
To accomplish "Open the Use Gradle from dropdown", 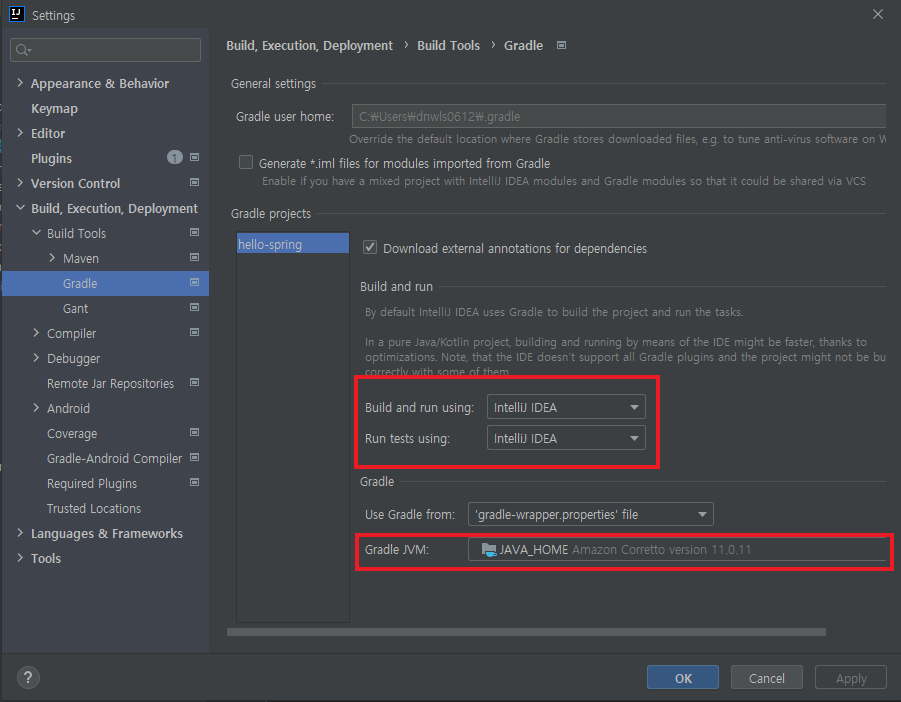I will click(591, 514).
